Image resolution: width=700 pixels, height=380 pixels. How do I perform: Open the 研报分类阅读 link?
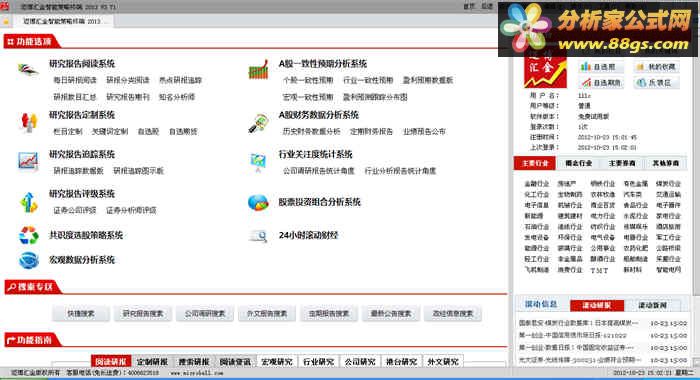coord(128,80)
